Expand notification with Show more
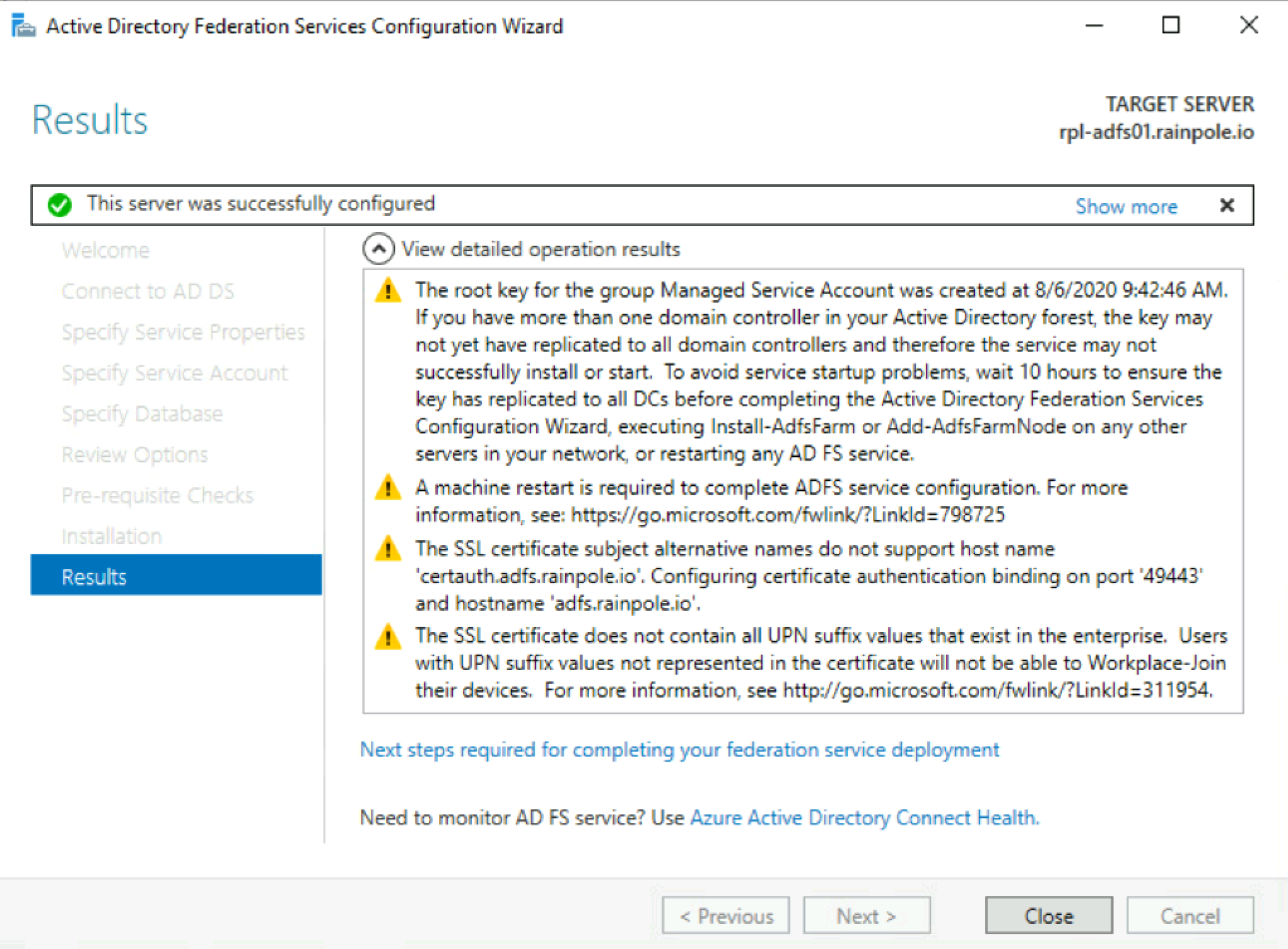 point(1126,206)
